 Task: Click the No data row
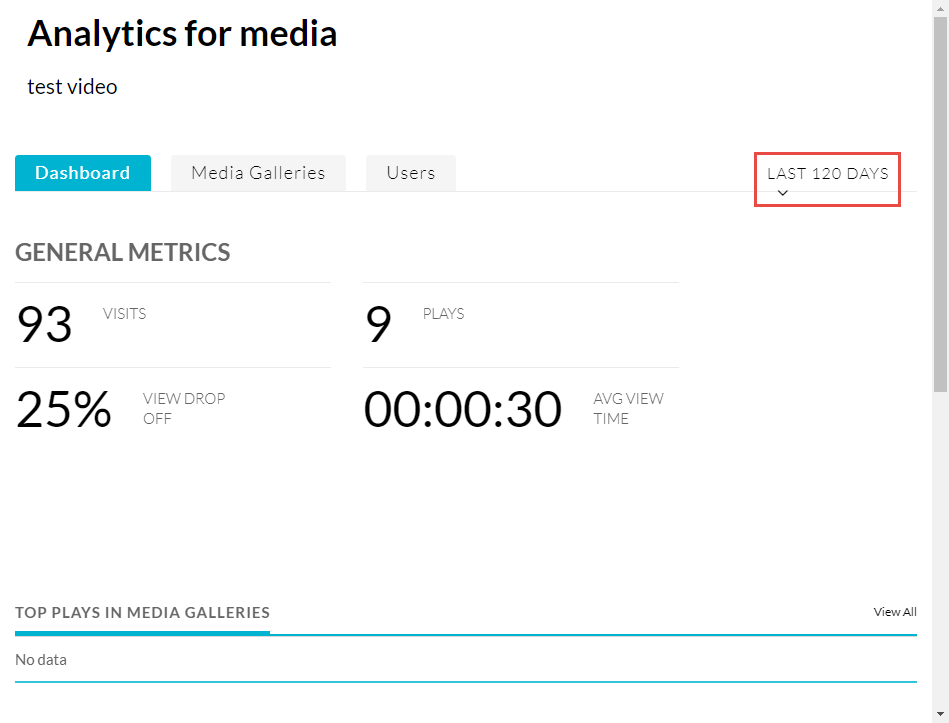coord(41,660)
